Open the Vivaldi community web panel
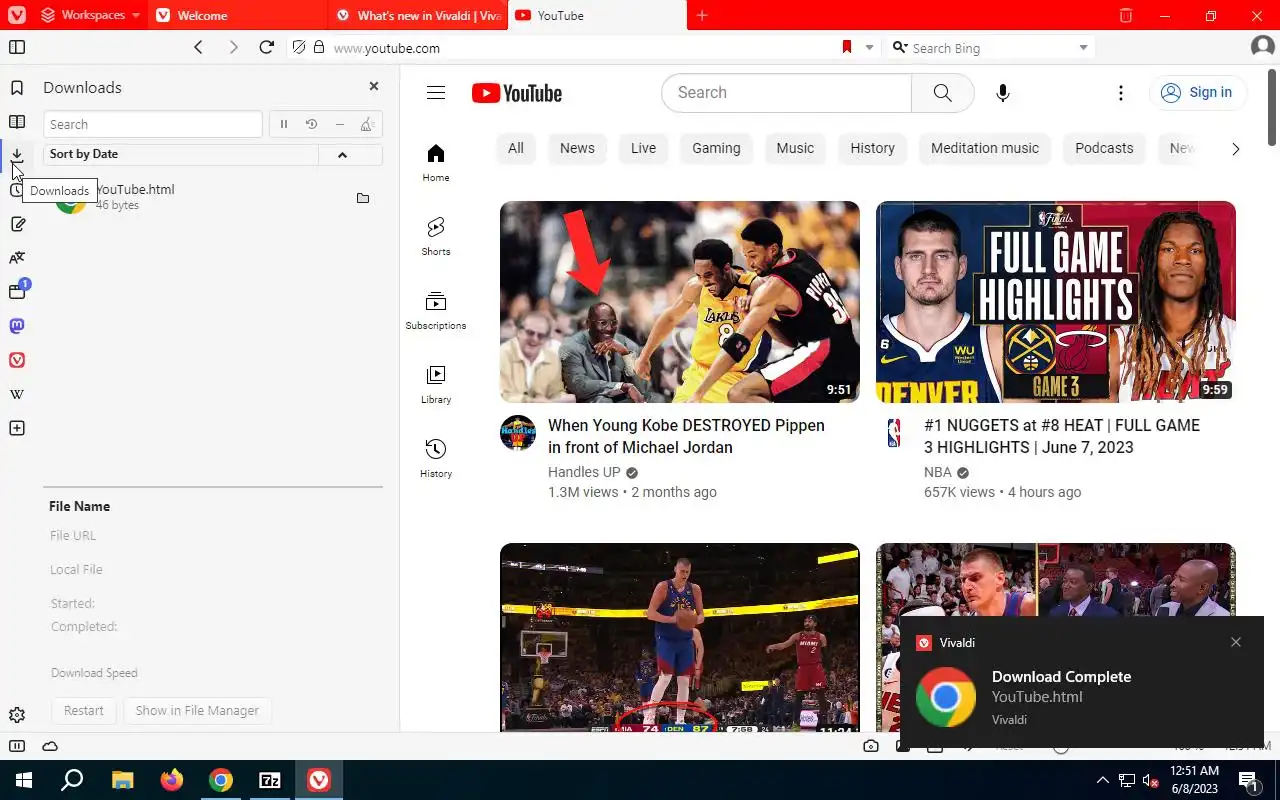 point(17,360)
